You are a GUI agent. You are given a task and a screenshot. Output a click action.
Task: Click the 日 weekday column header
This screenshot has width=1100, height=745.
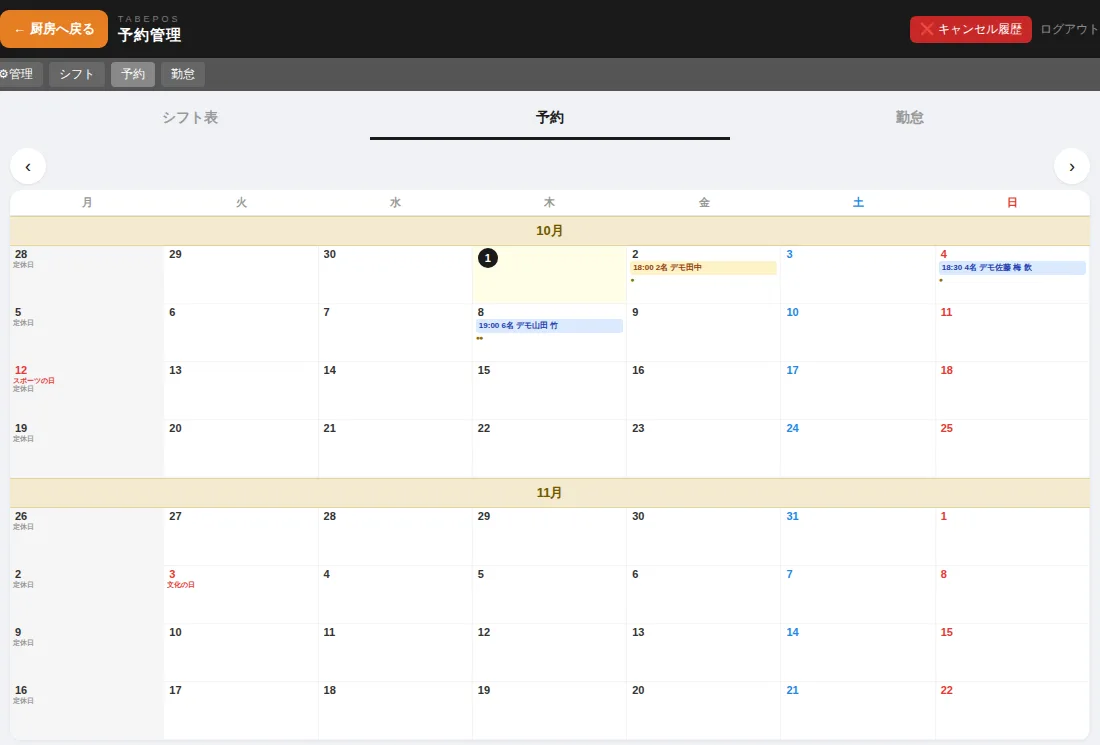[x=1012, y=203]
